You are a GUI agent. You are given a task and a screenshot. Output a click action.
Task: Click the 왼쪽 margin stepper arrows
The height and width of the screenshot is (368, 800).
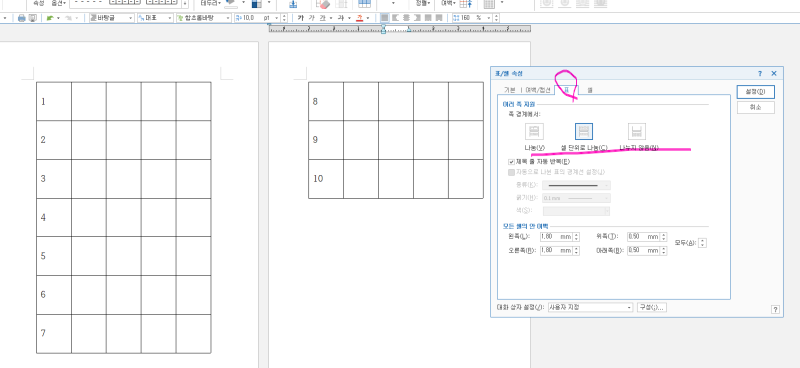[x=577, y=237]
